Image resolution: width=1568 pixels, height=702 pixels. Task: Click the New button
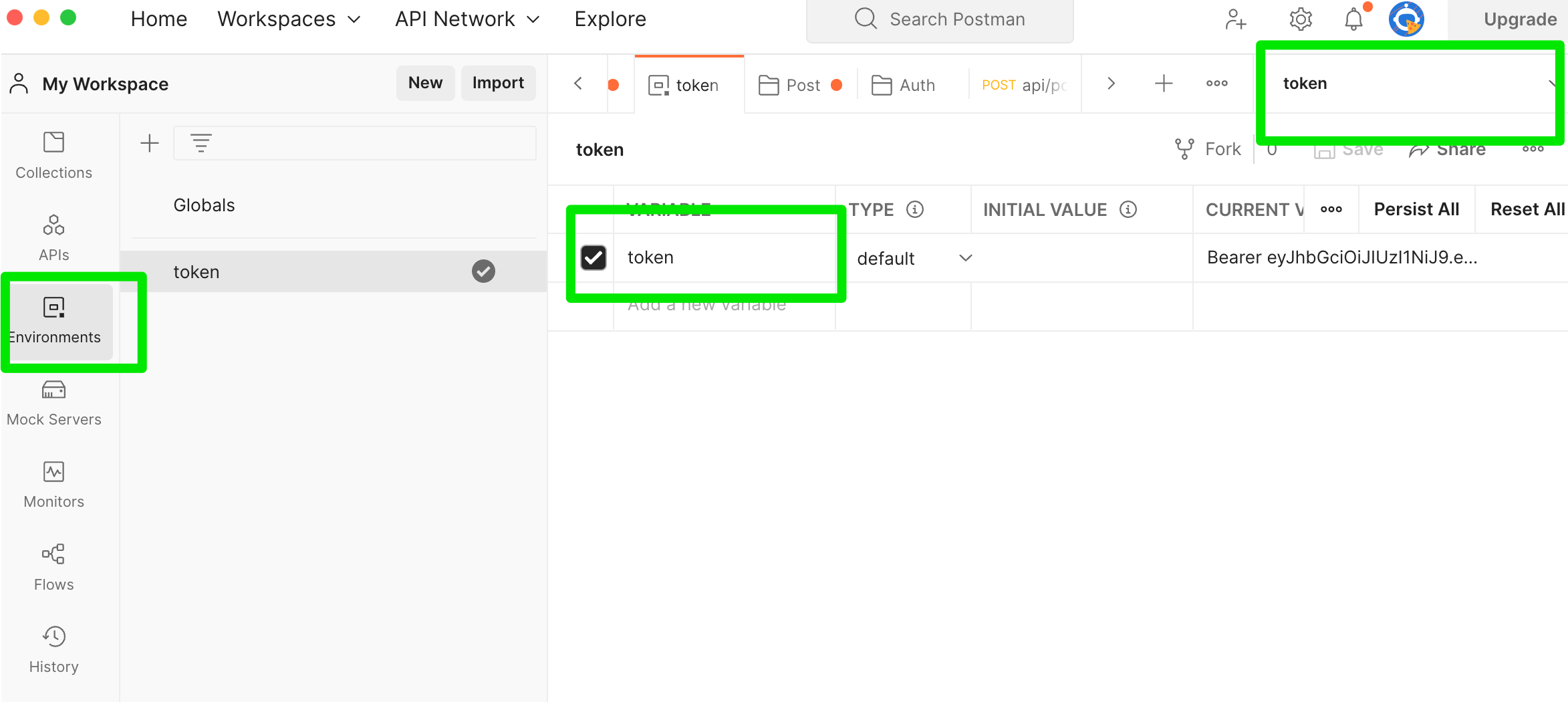[x=425, y=83]
